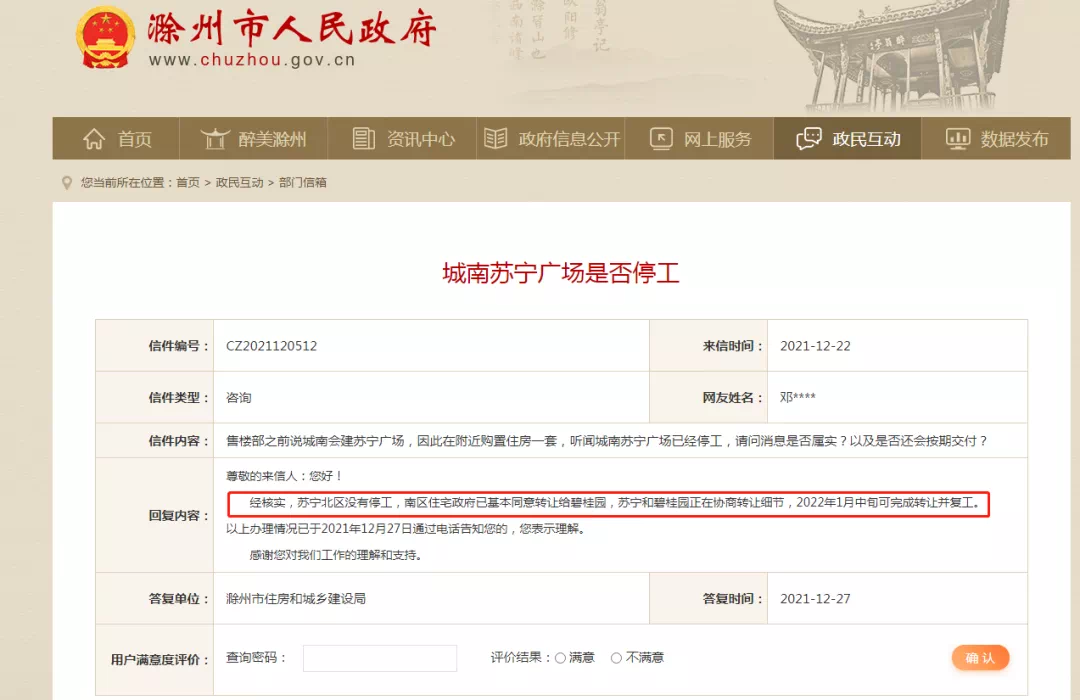Click the closing line 感谢您对我们工作的理解和支持
Image resolution: width=1080 pixels, height=700 pixels.
pyautogui.click(x=335, y=555)
